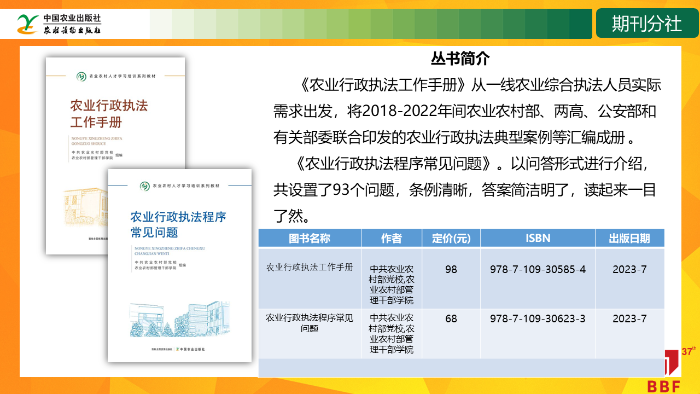
Task: Click the 期刊分社 green label
Action: tap(647, 24)
